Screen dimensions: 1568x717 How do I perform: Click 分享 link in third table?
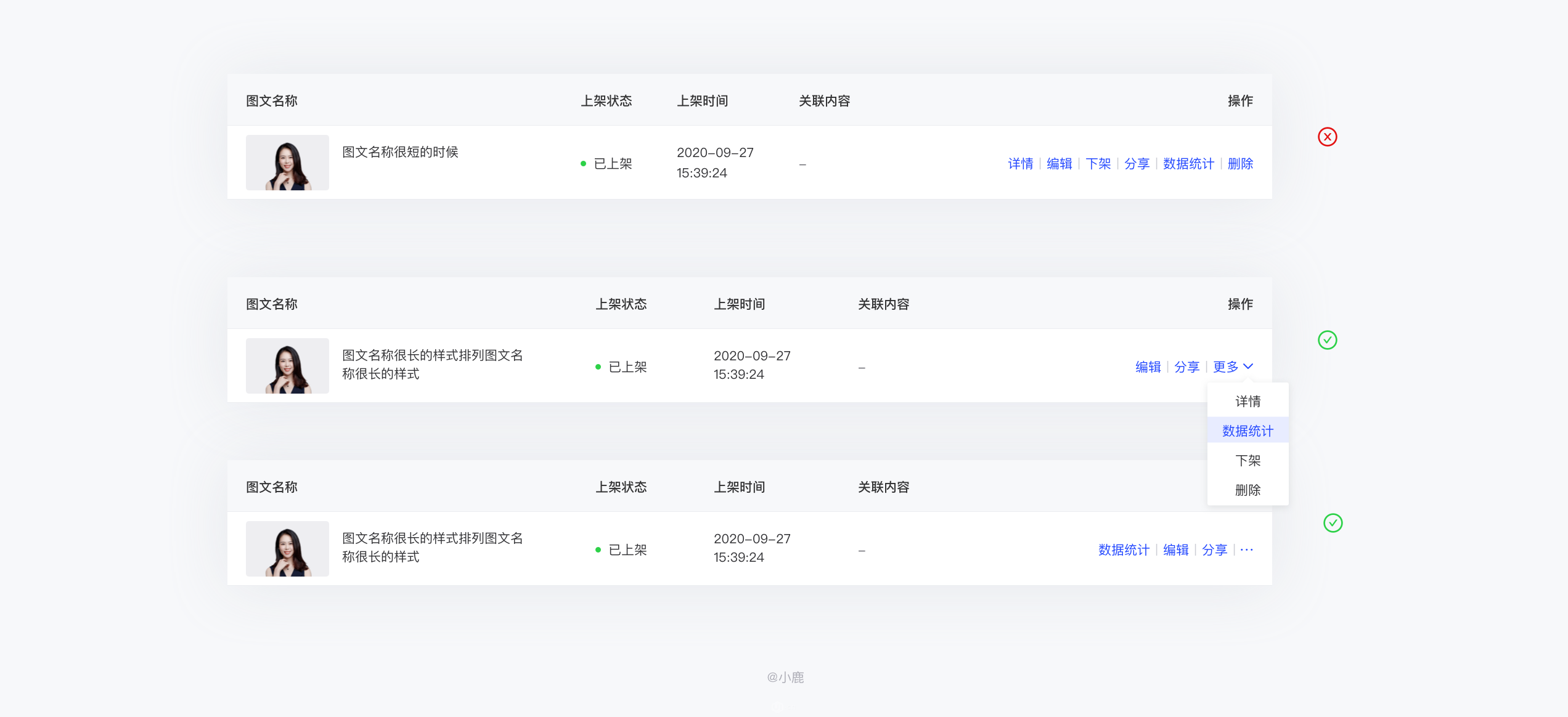[x=1214, y=550]
